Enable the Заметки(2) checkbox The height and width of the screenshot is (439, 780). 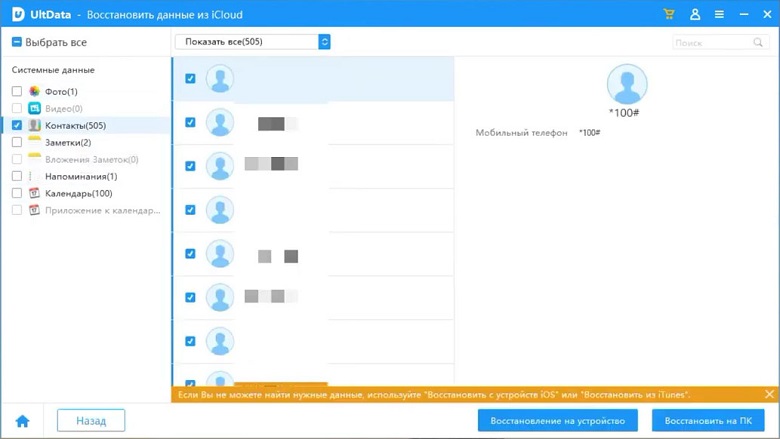click(x=17, y=142)
